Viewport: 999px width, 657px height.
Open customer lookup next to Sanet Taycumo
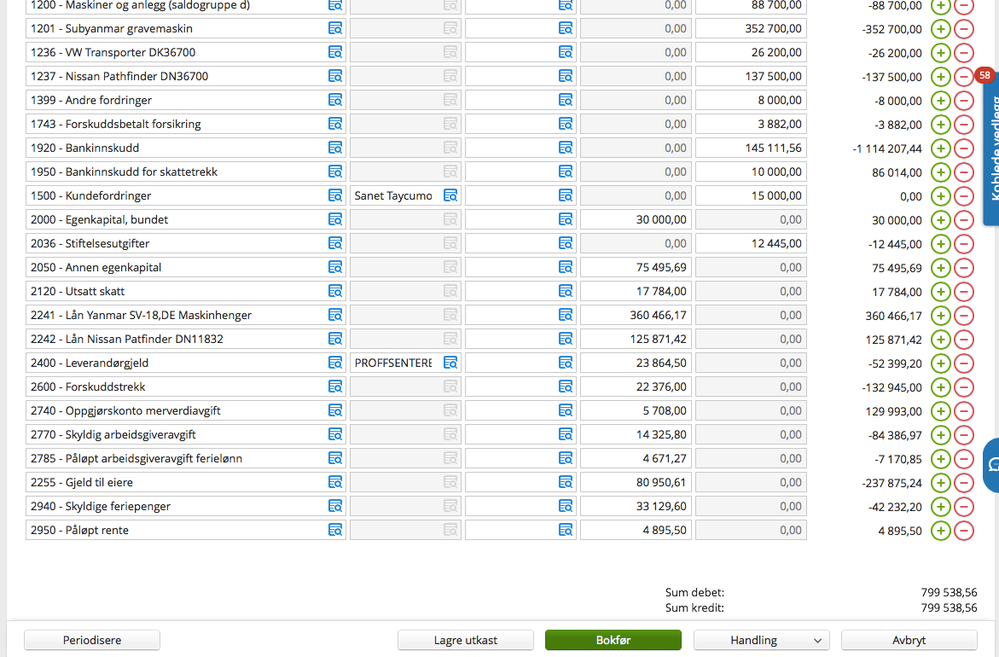pyautogui.click(x=450, y=196)
